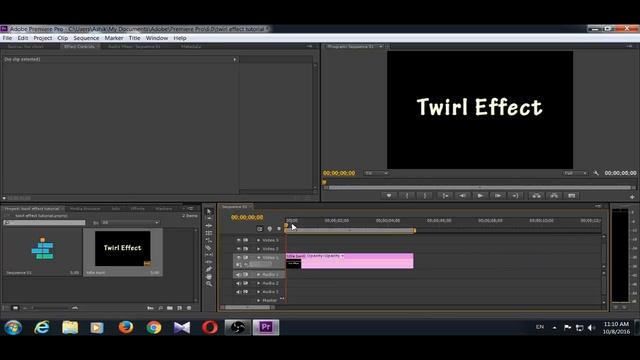The image size is (640, 360).
Task: Open the Title menu
Action: point(134,38)
